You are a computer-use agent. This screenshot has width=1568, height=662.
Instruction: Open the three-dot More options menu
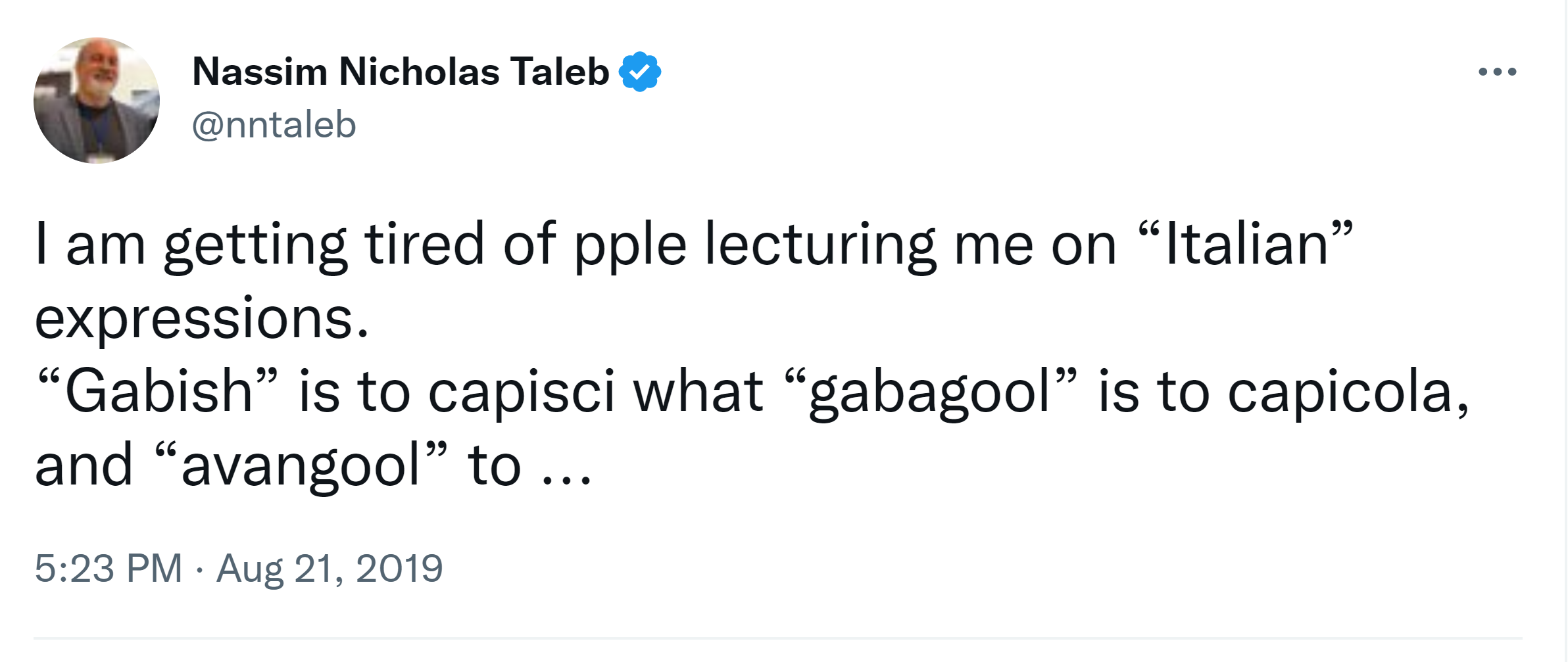[1497, 72]
